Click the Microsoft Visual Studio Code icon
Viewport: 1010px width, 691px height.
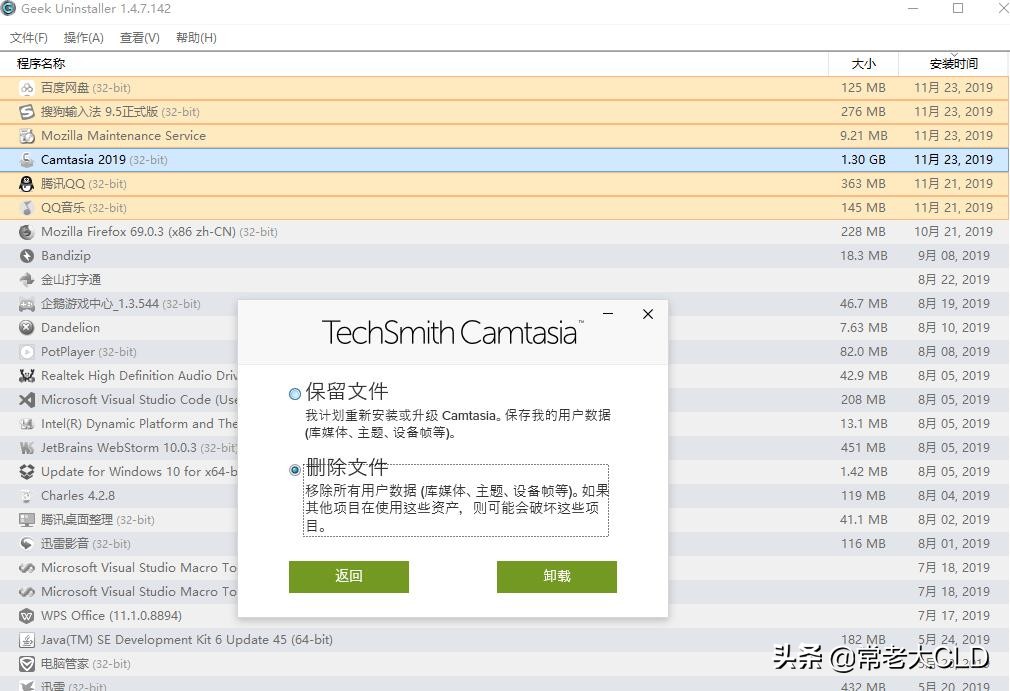click(26, 400)
